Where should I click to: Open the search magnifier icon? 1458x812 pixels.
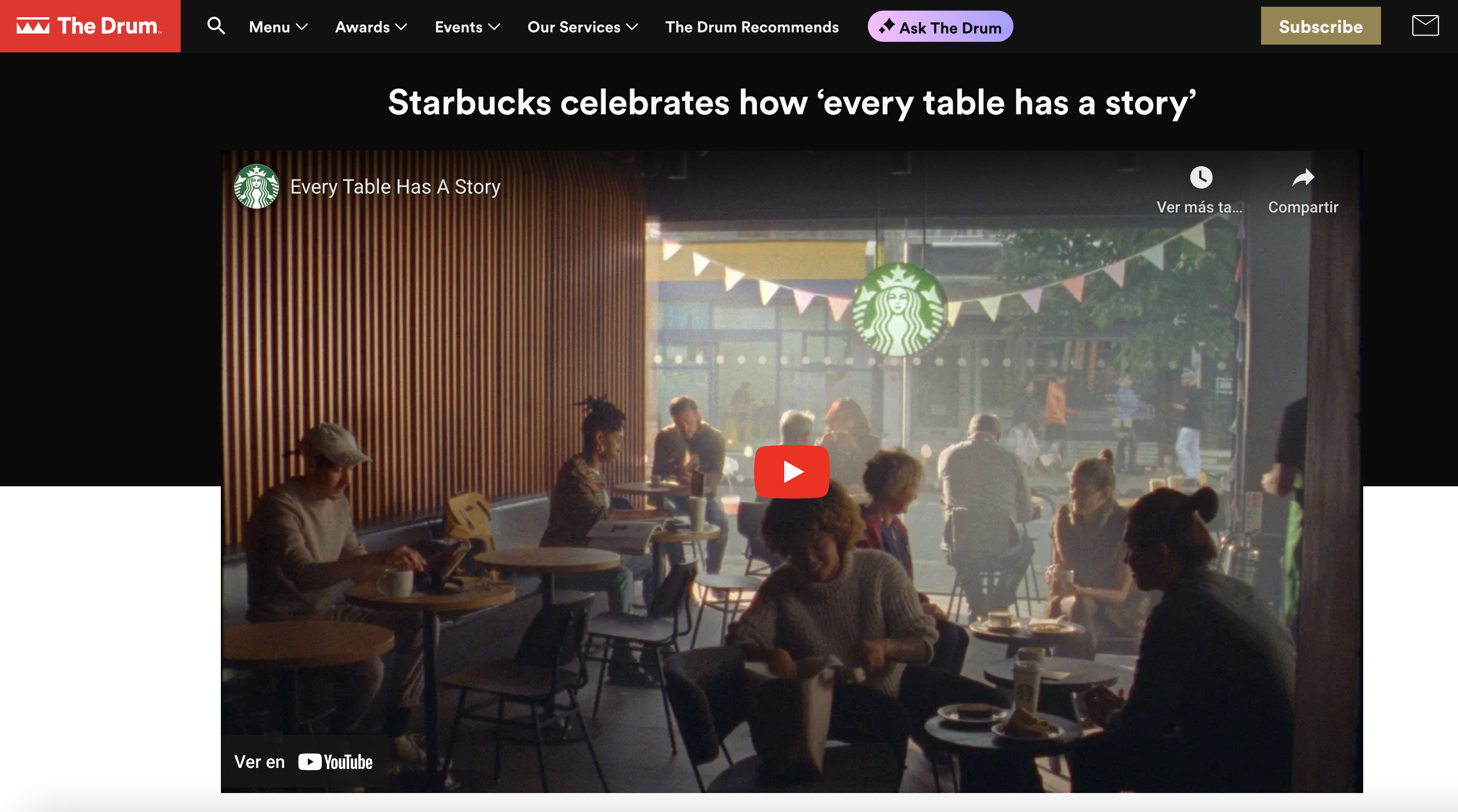click(x=216, y=26)
